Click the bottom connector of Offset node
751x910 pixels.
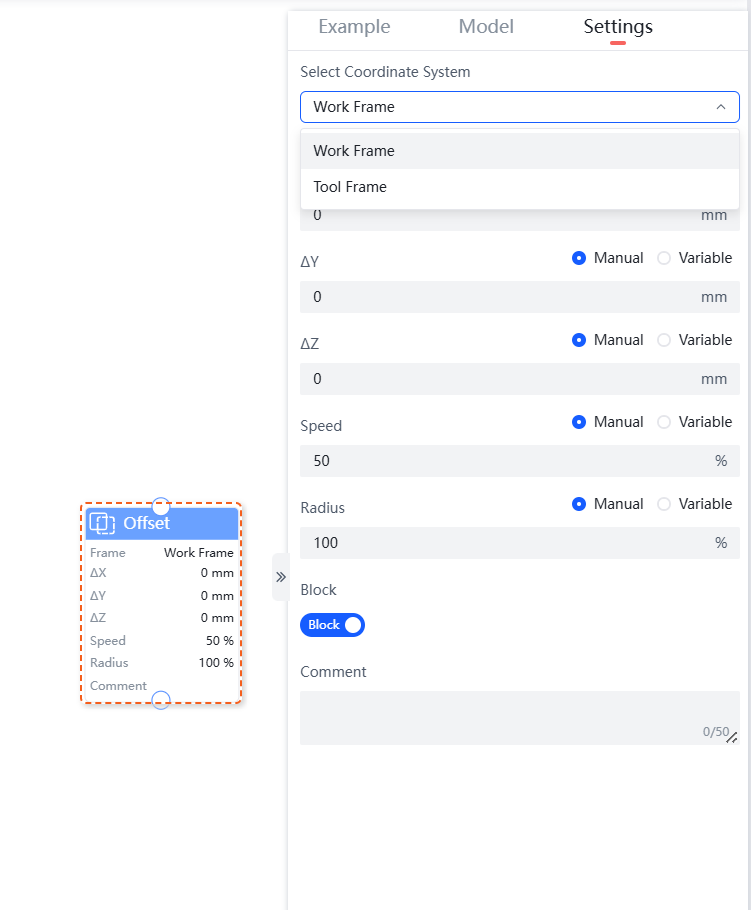pyautogui.click(x=160, y=700)
